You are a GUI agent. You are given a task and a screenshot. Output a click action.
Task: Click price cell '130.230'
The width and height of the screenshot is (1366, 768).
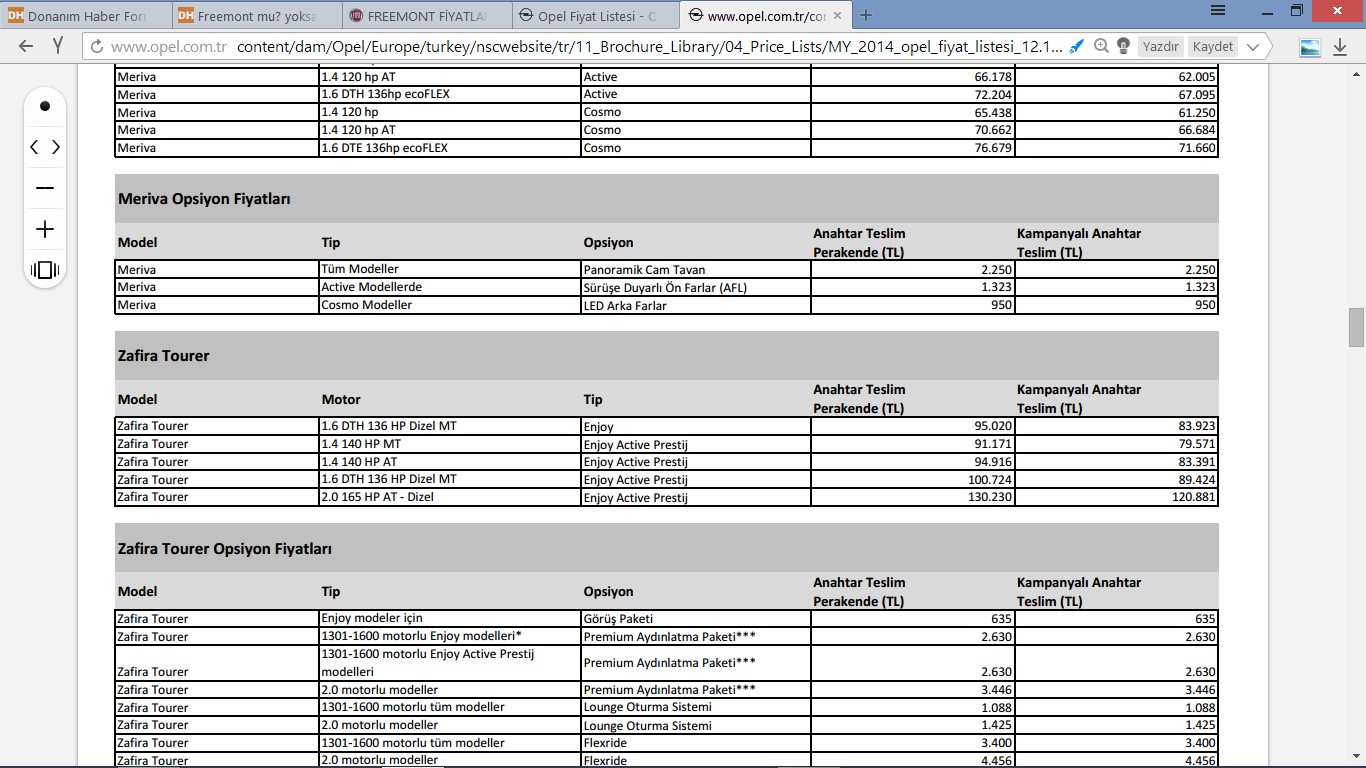click(912, 497)
